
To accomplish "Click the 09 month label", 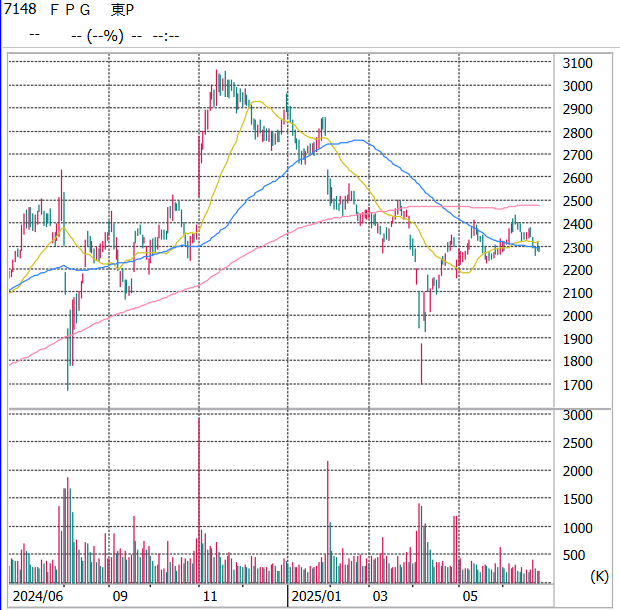I will (x=120, y=596).
